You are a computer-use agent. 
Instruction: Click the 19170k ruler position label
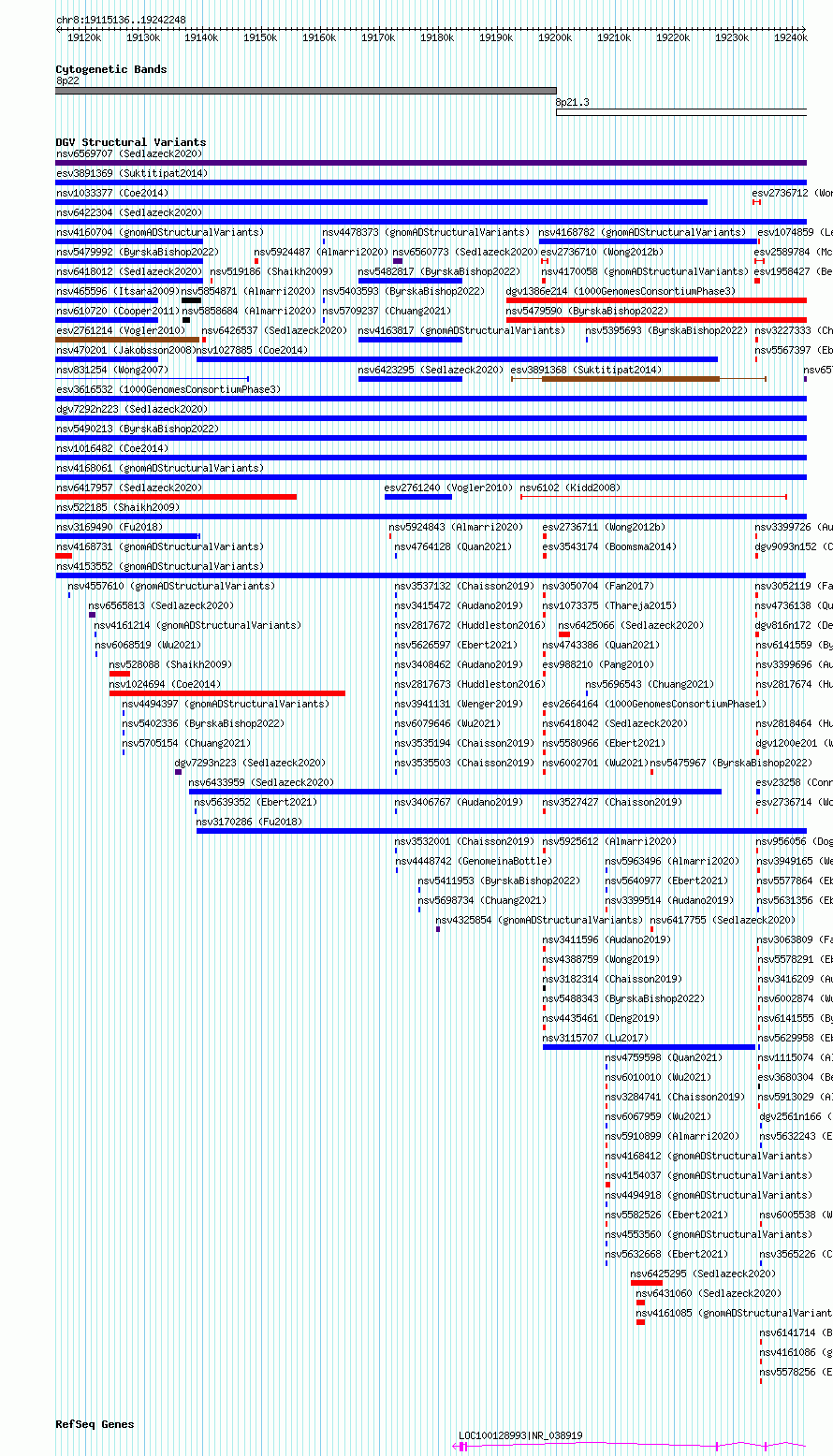click(378, 37)
